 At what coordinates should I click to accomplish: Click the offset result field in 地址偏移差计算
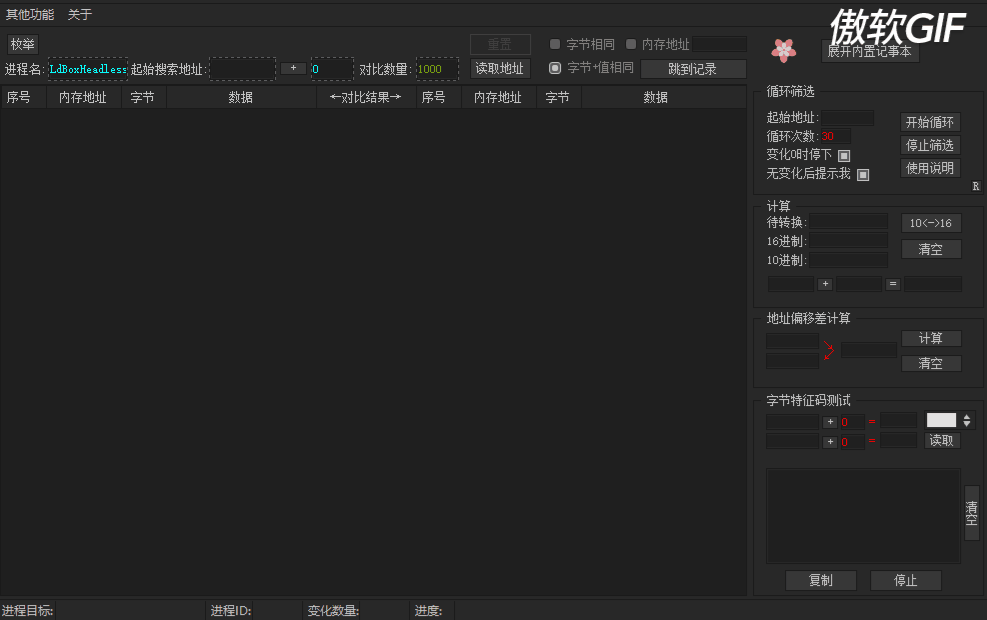pos(869,350)
